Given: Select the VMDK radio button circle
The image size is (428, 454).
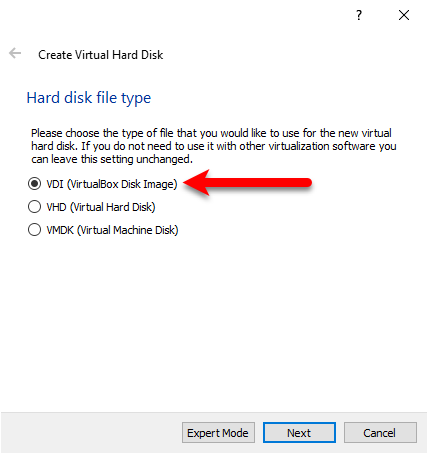Looking at the screenshot, I should (x=34, y=230).
